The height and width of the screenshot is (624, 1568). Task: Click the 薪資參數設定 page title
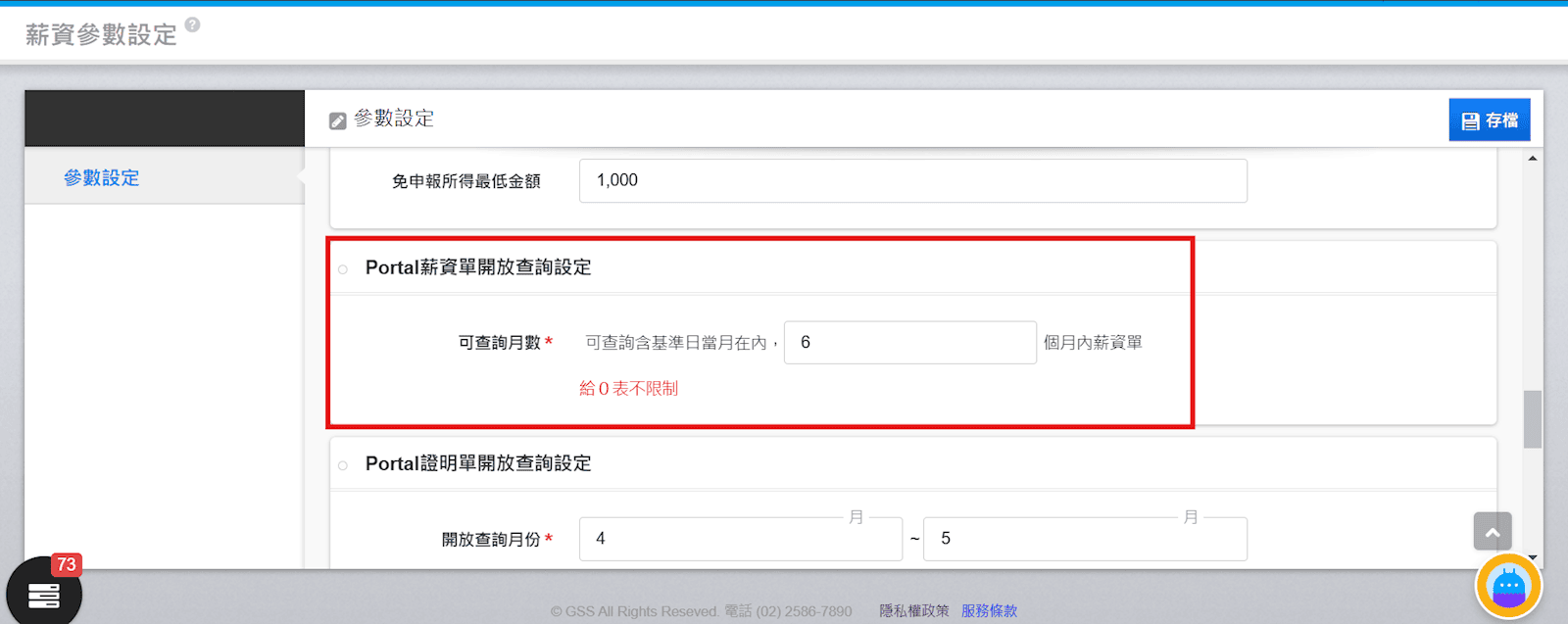tap(101, 34)
